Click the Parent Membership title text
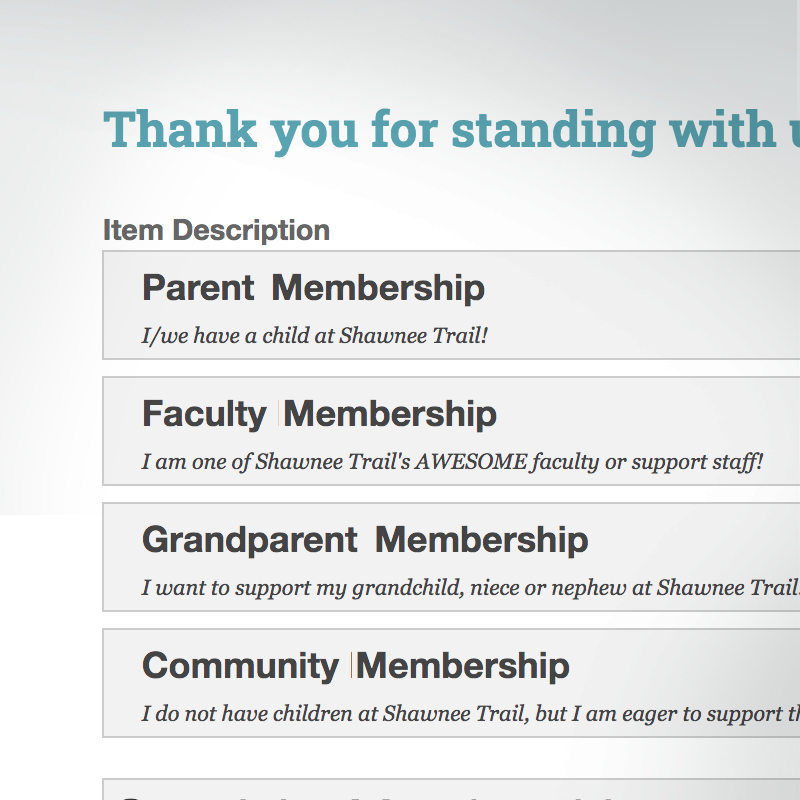800x800 pixels. pos(313,288)
